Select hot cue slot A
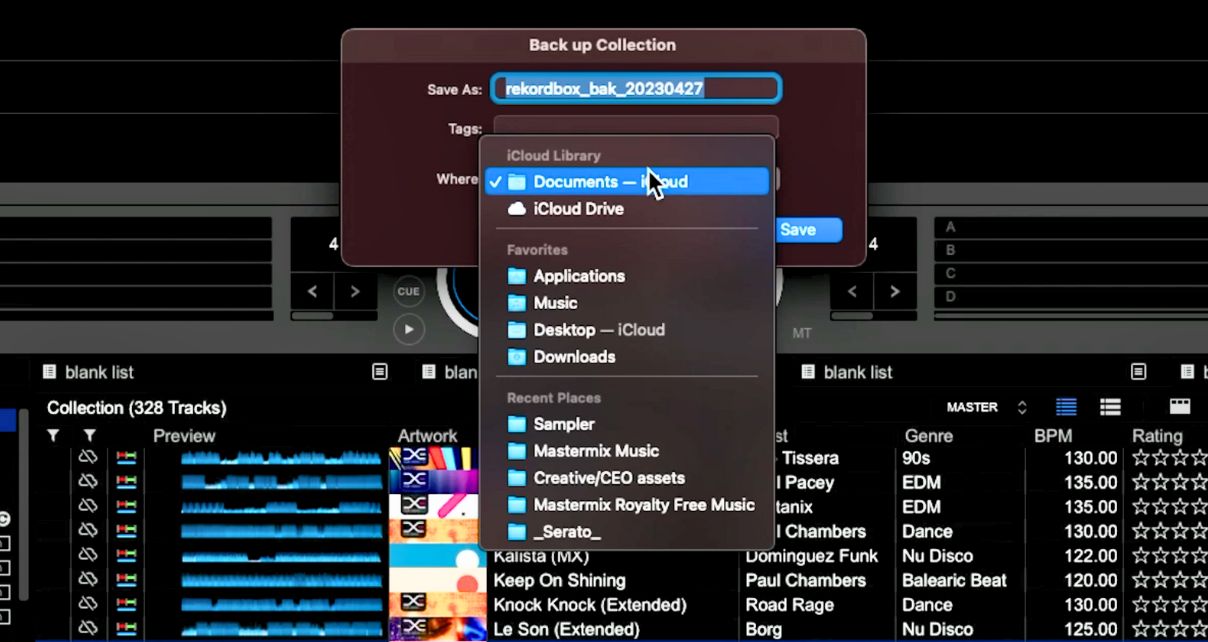Viewport: 1208px width, 642px height. 1071,227
